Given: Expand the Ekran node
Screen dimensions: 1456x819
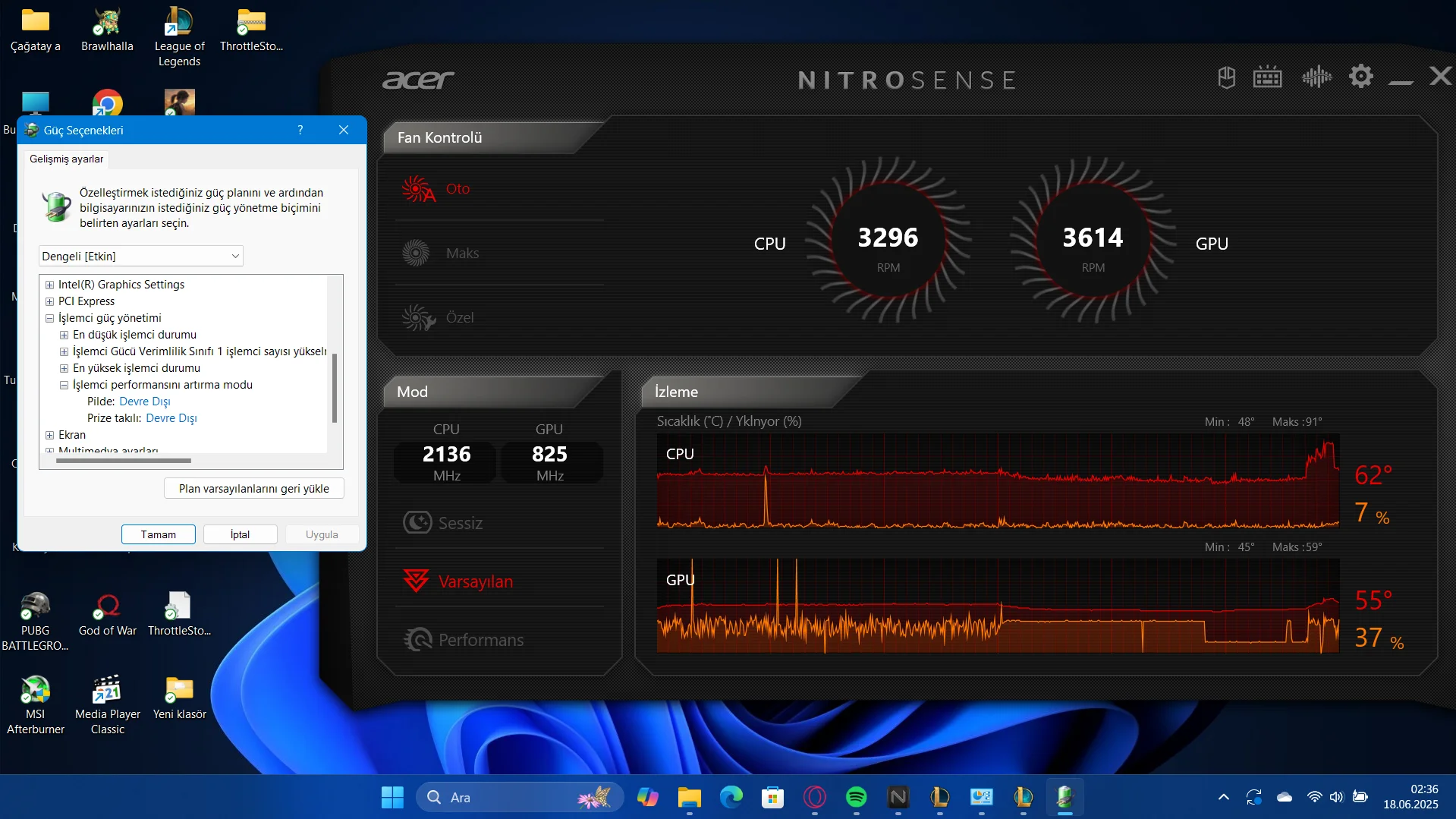Looking at the screenshot, I should (49, 435).
